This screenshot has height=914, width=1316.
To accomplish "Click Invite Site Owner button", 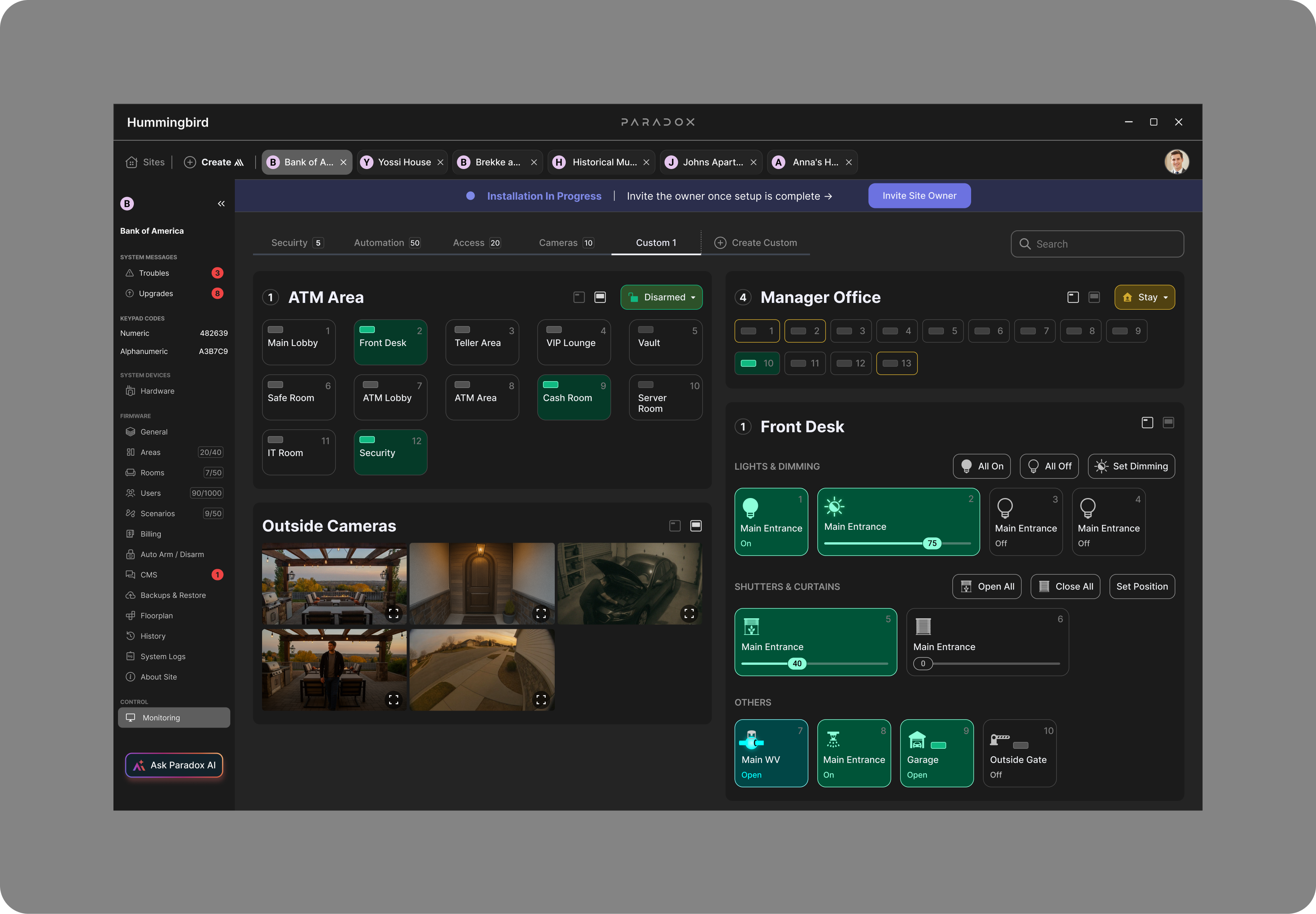I will (919, 196).
